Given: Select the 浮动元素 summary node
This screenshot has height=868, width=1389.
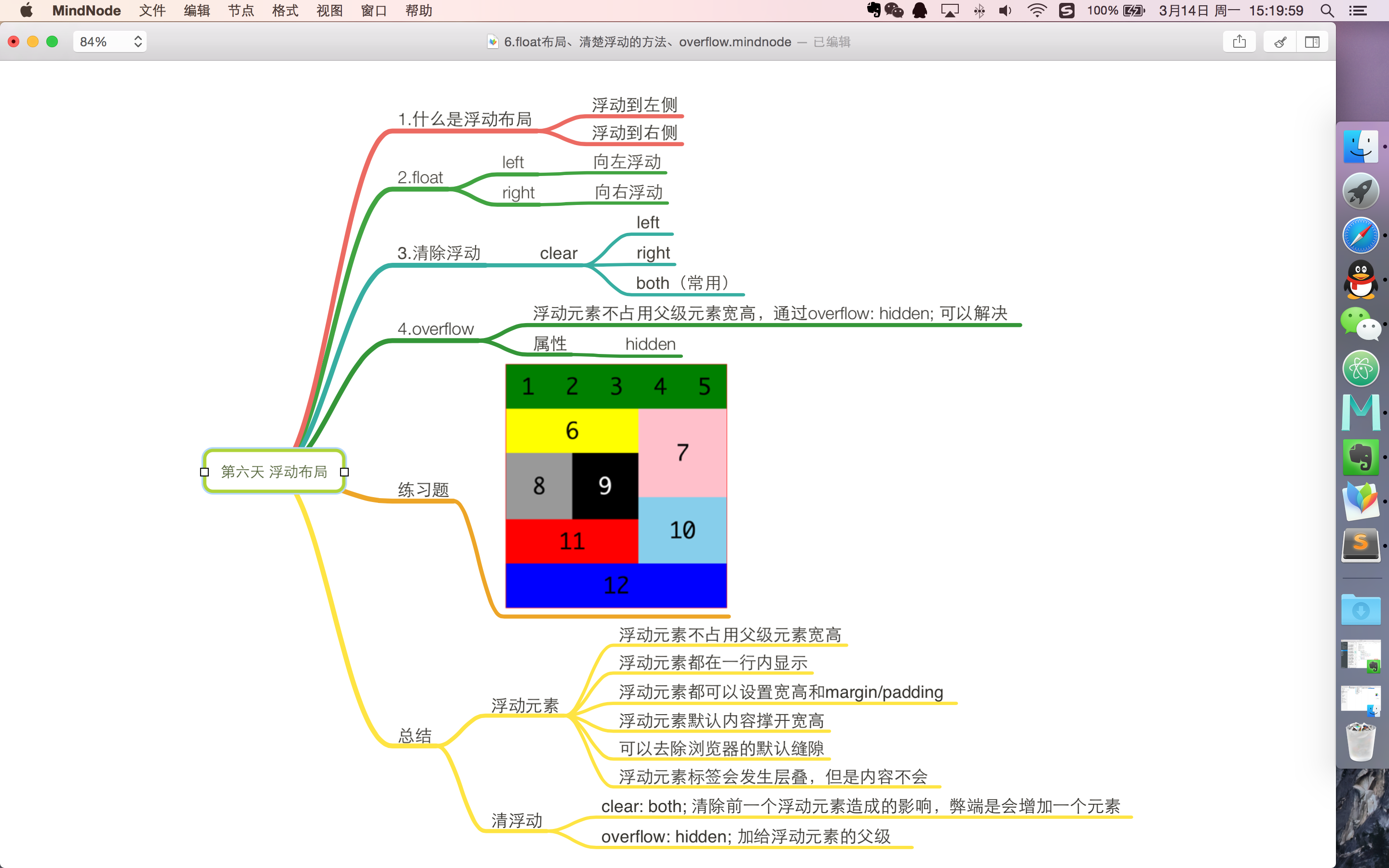Looking at the screenshot, I should (525, 705).
